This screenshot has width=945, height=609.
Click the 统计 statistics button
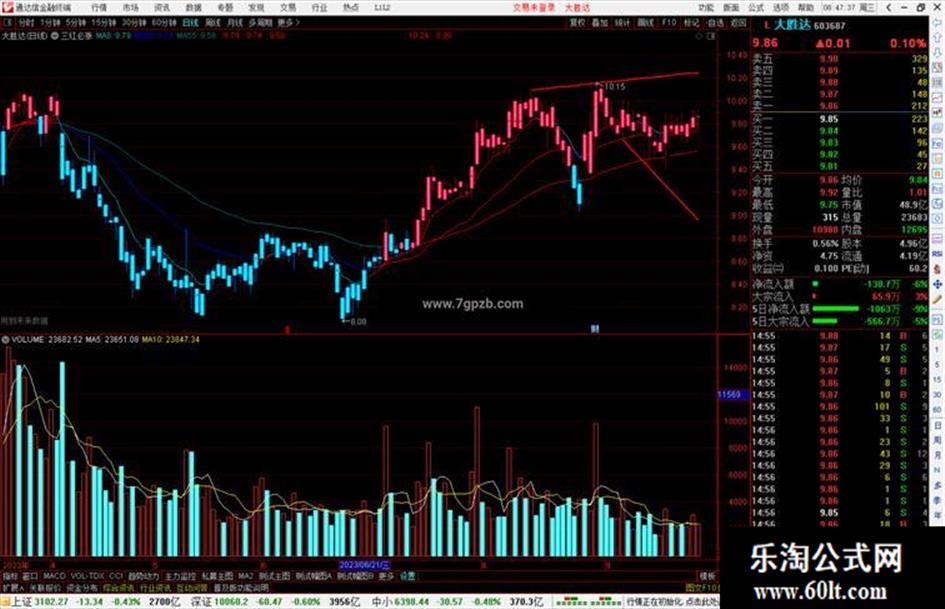(x=623, y=22)
